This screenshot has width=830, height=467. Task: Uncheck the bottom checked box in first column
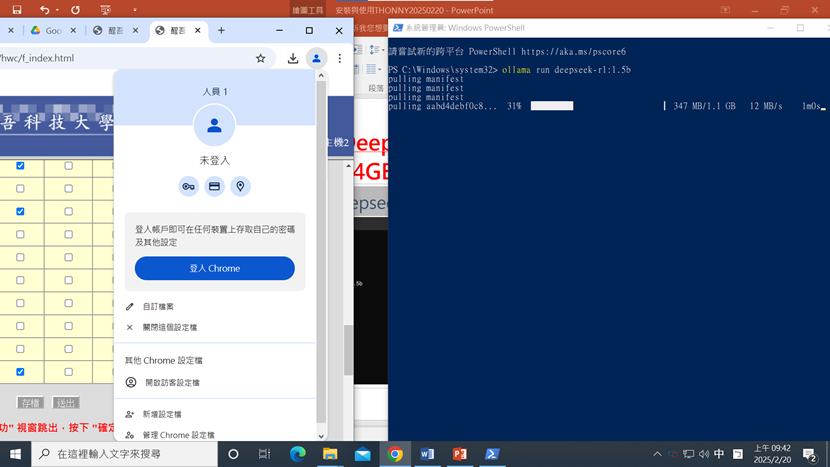(20, 372)
